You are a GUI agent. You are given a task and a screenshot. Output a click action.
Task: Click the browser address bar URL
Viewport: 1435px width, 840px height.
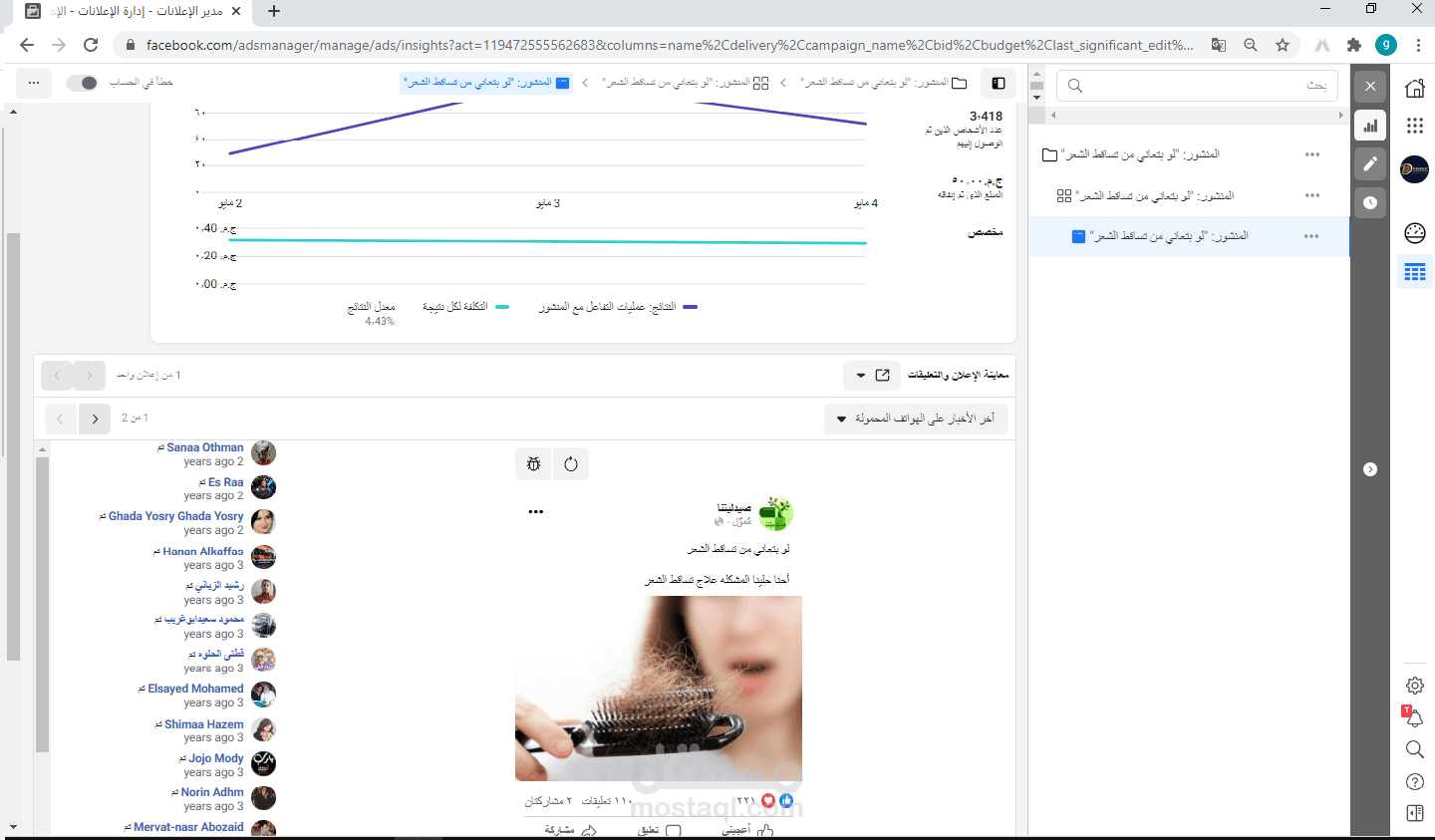pos(670,45)
